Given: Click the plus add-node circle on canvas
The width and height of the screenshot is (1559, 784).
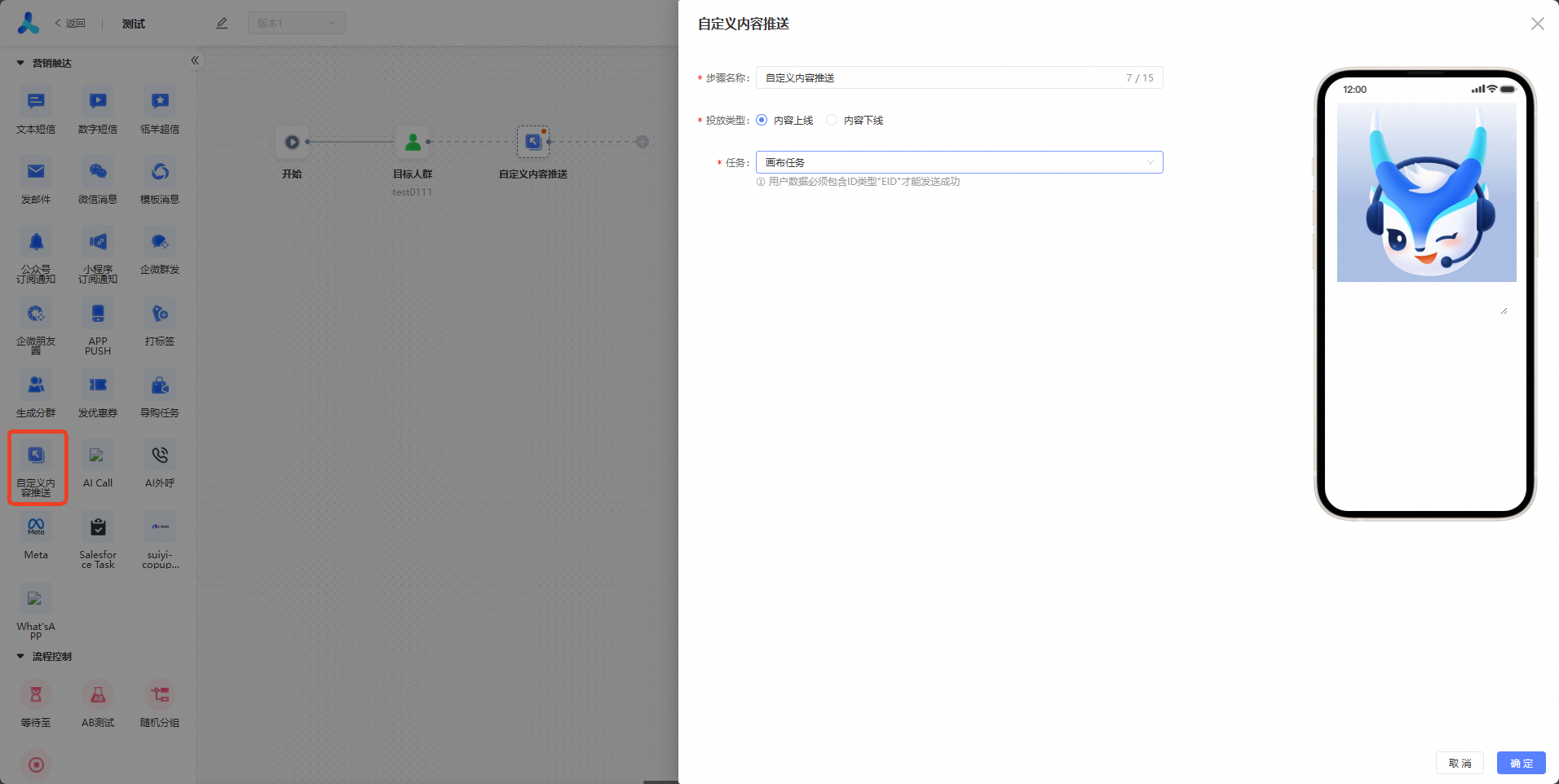Looking at the screenshot, I should coord(643,142).
